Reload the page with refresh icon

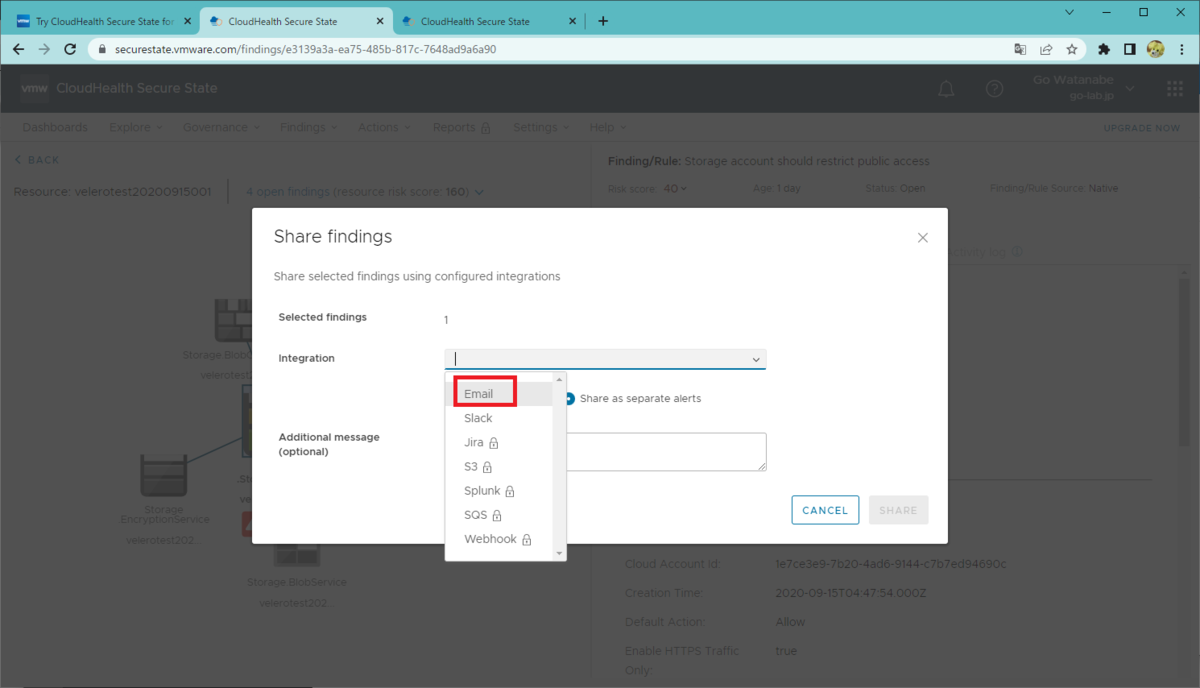[70, 49]
